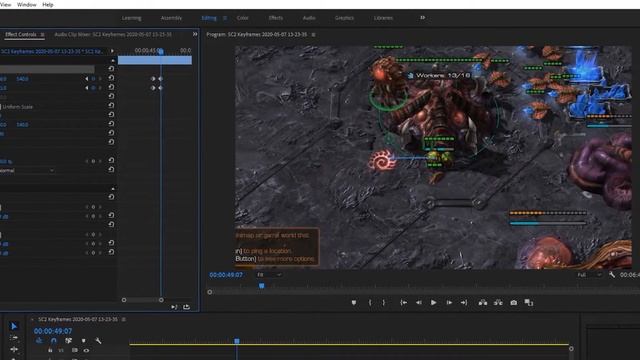Collapse video effects section triangle
The height and width of the screenshot is (360, 640).
click(x=113, y=60)
